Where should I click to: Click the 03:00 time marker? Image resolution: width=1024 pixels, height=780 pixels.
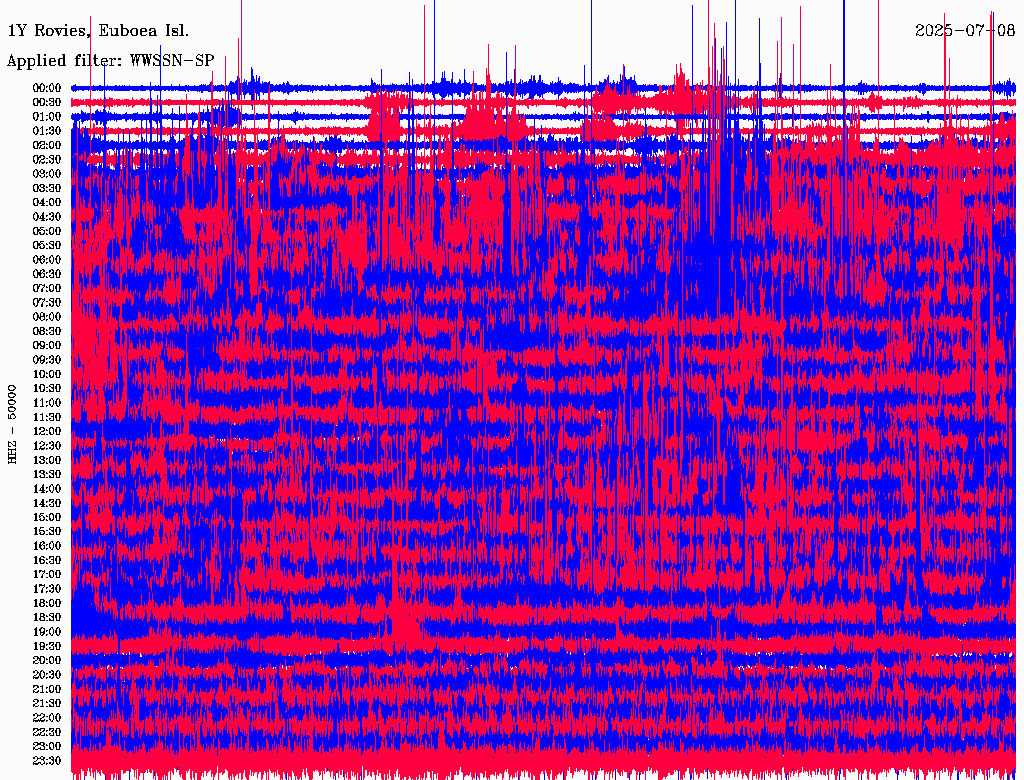47,174
